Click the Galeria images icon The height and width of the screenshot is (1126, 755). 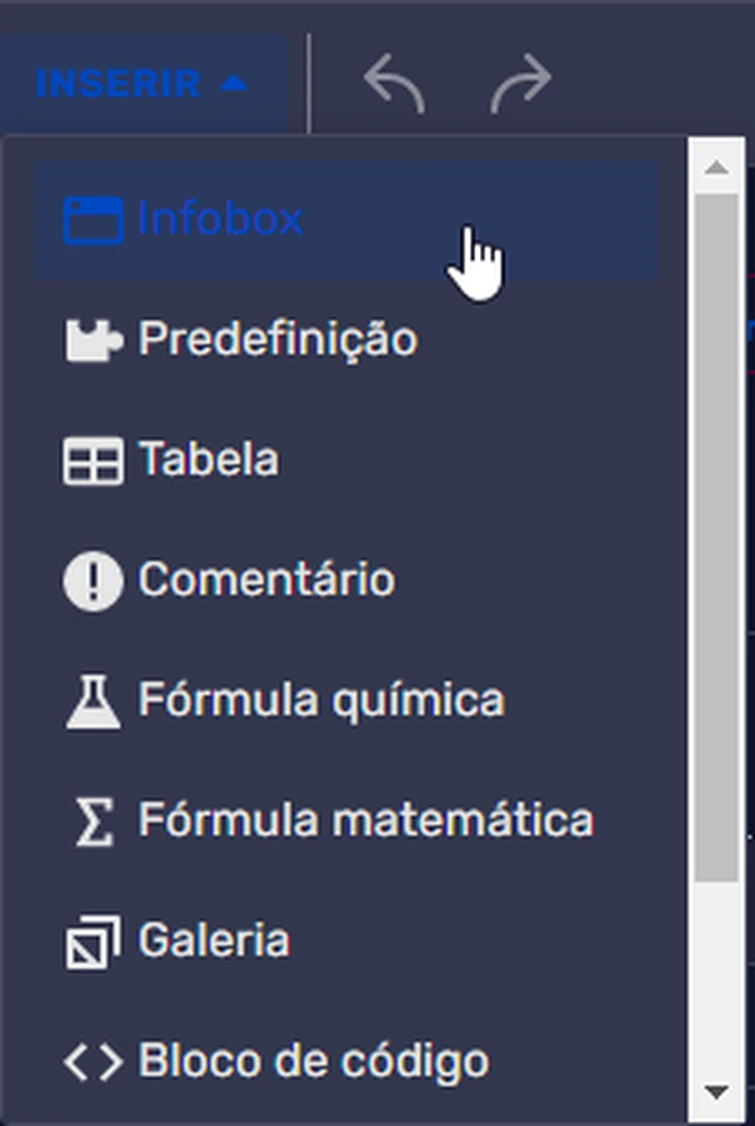pyautogui.click(x=93, y=942)
